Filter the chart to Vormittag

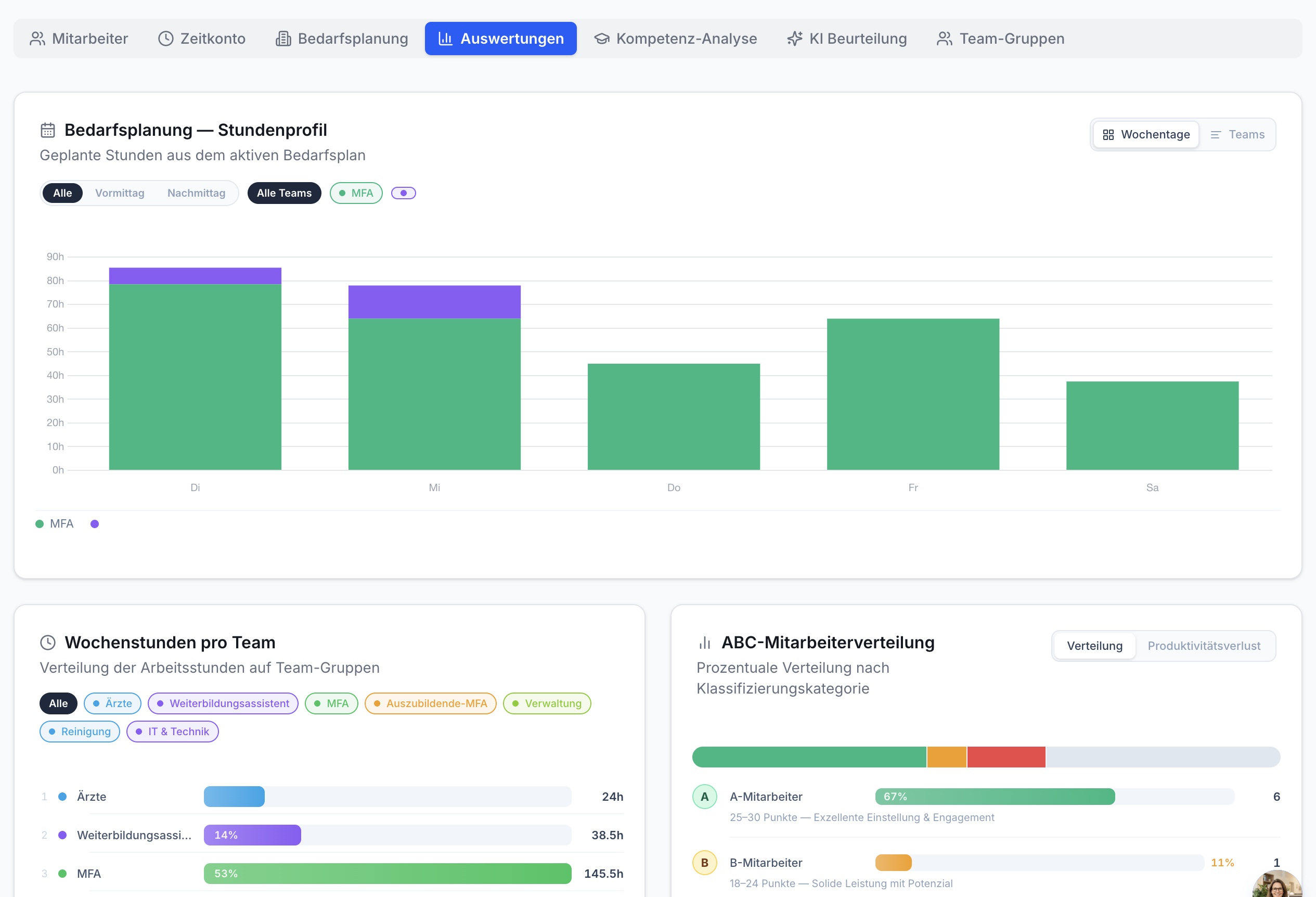coord(120,193)
